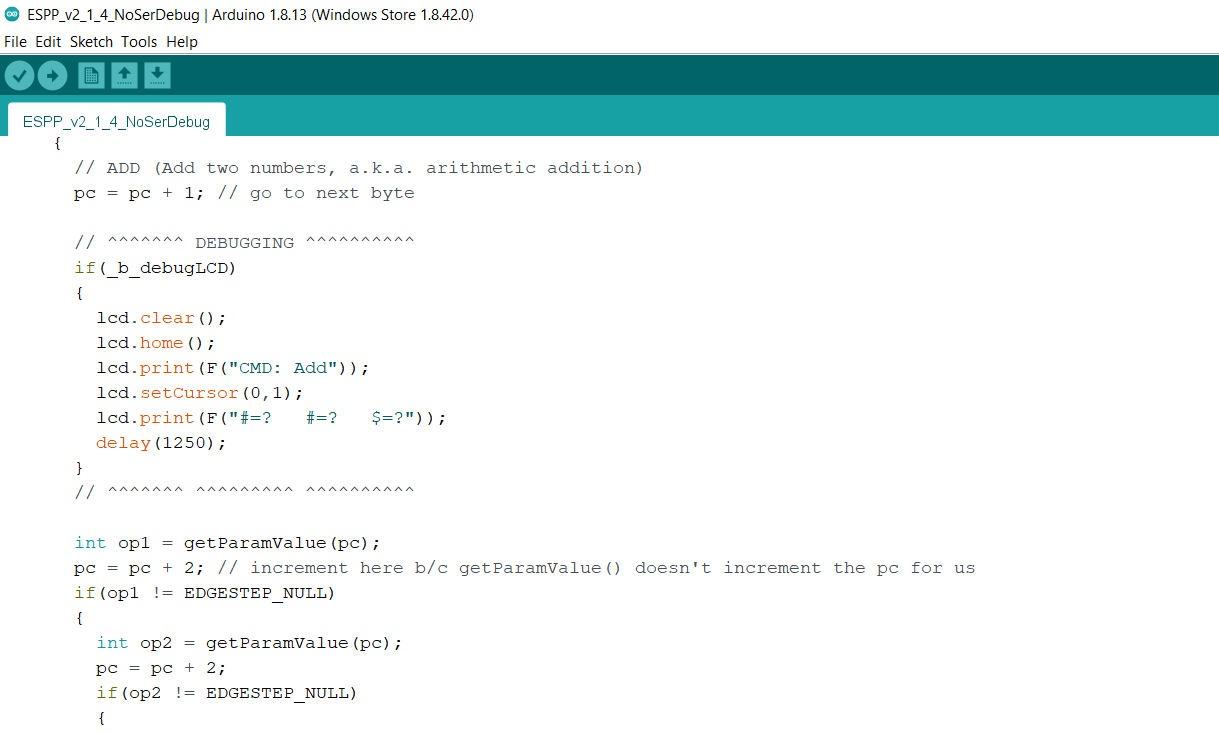Viewport: 1219px width, 734px height.
Task: Click the Save sketch down-arrow icon
Action: (x=157, y=75)
